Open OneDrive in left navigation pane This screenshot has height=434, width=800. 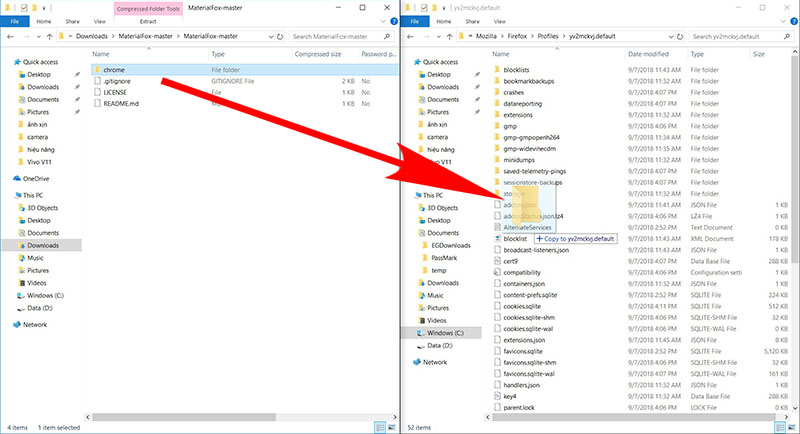click(x=31, y=179)
